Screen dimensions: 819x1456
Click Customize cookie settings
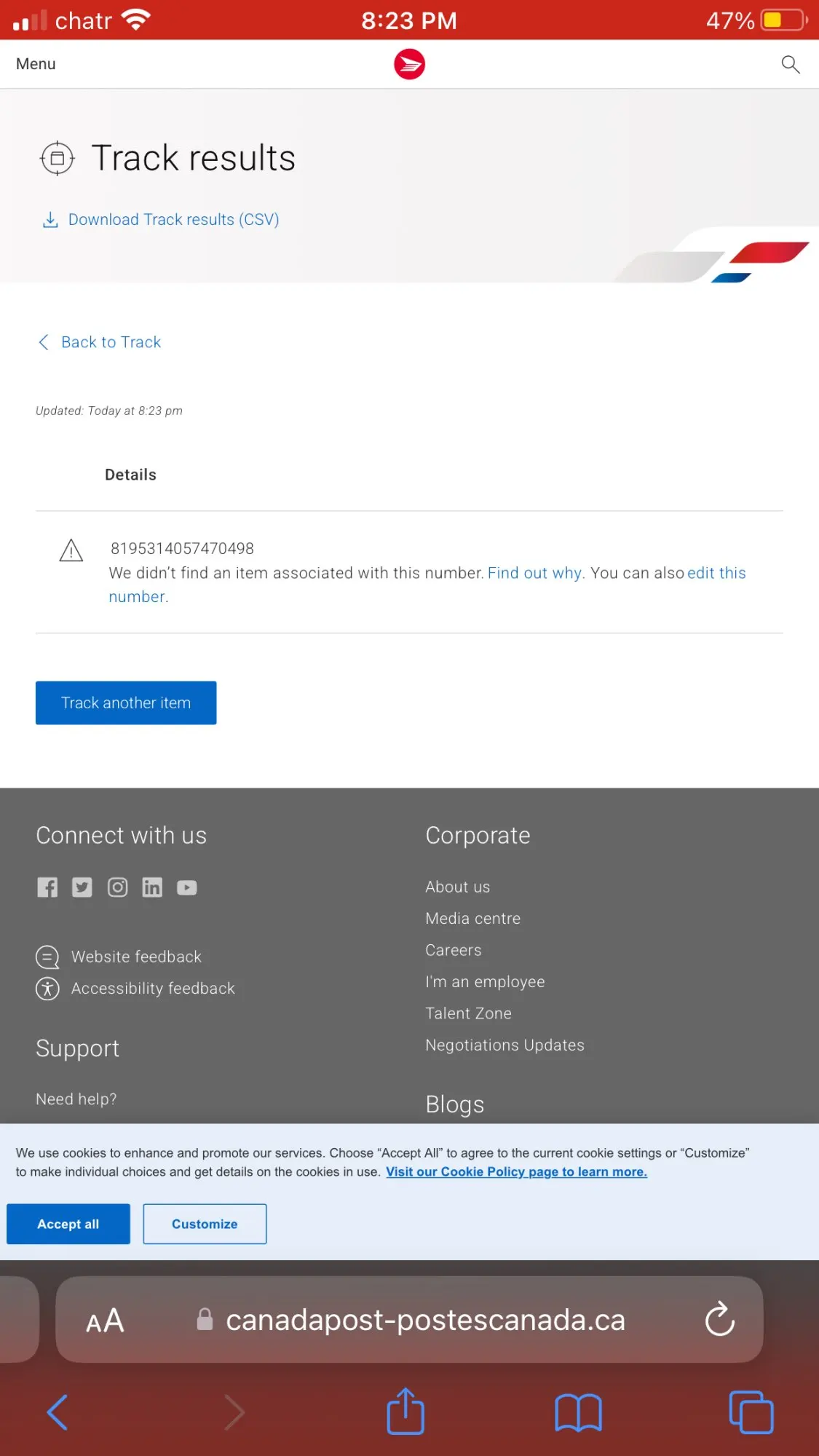pyautogui.click(x=205, y=1224)
